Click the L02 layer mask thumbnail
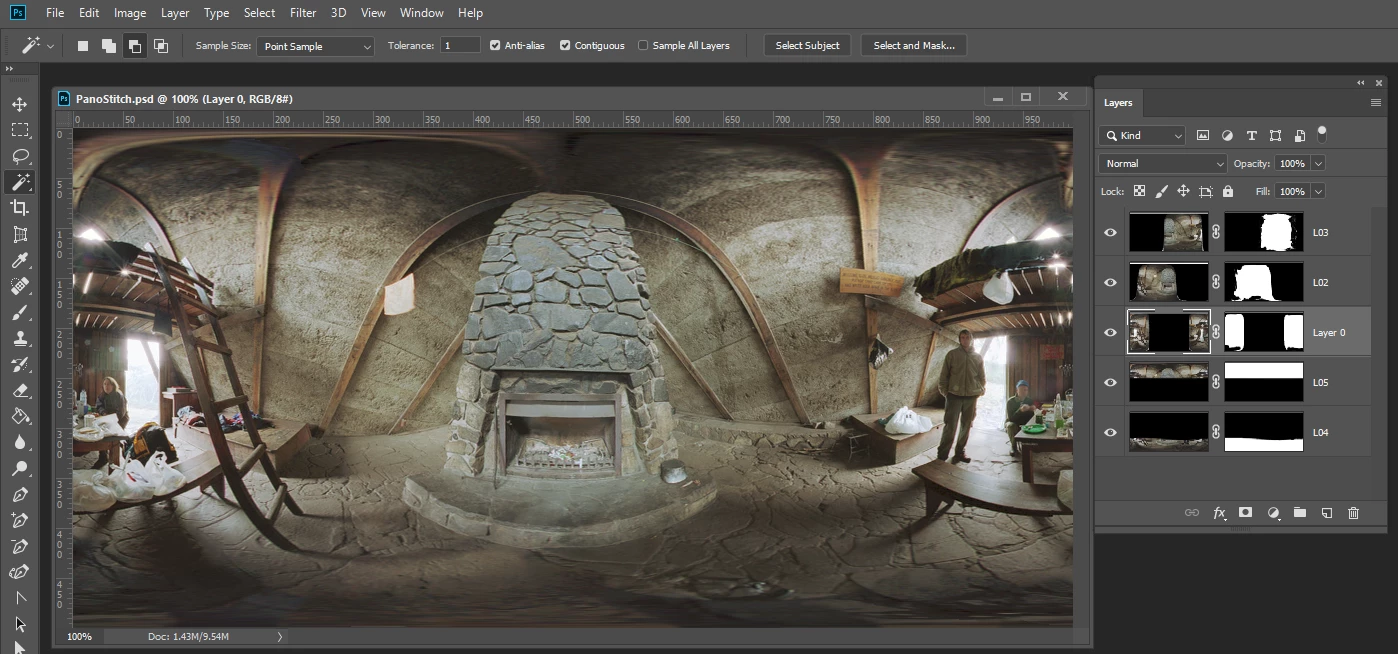Image resolution: width=1398 pixels, height=654 pixels. 1264,282
